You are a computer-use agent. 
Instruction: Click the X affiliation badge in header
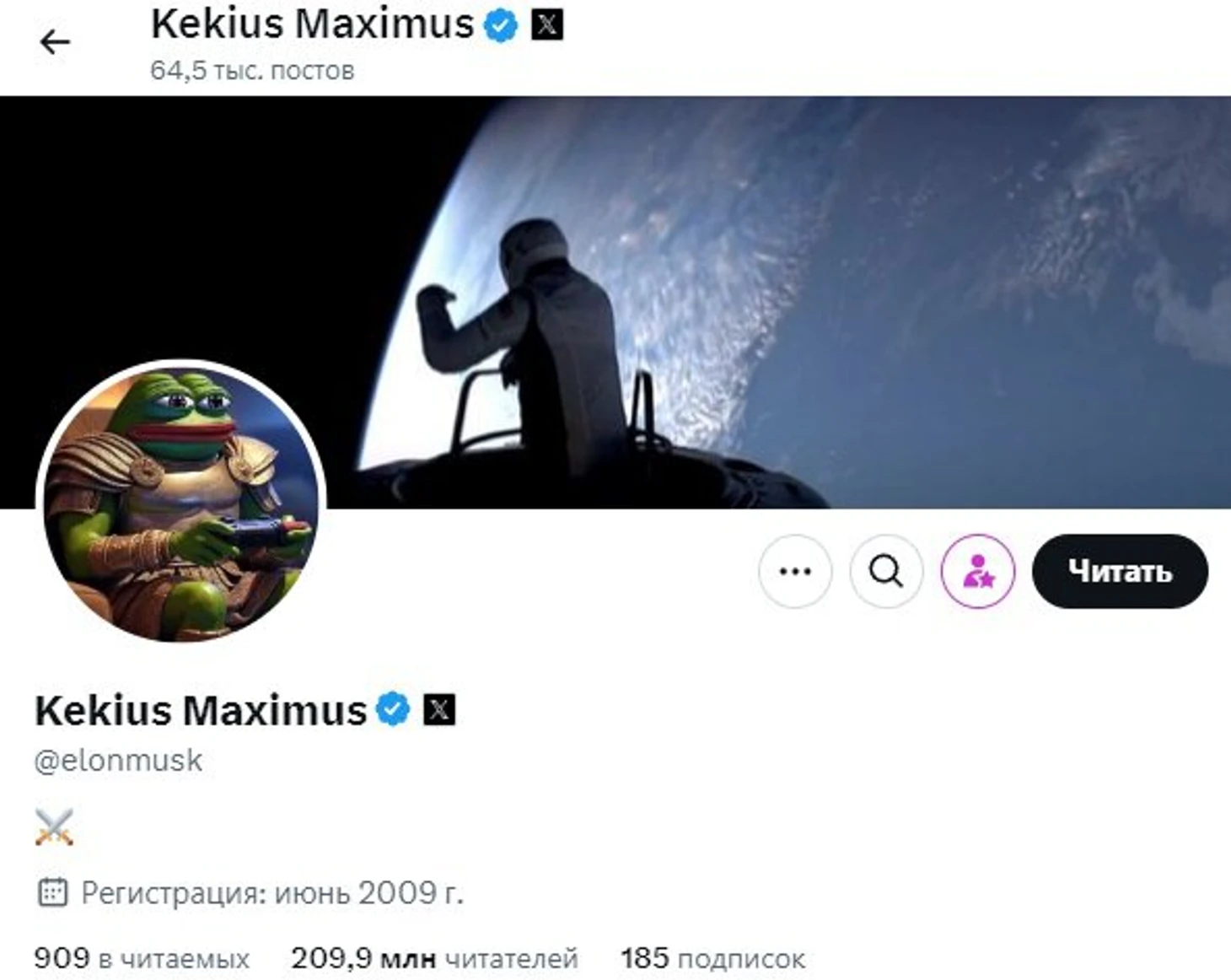click(547, 24)
